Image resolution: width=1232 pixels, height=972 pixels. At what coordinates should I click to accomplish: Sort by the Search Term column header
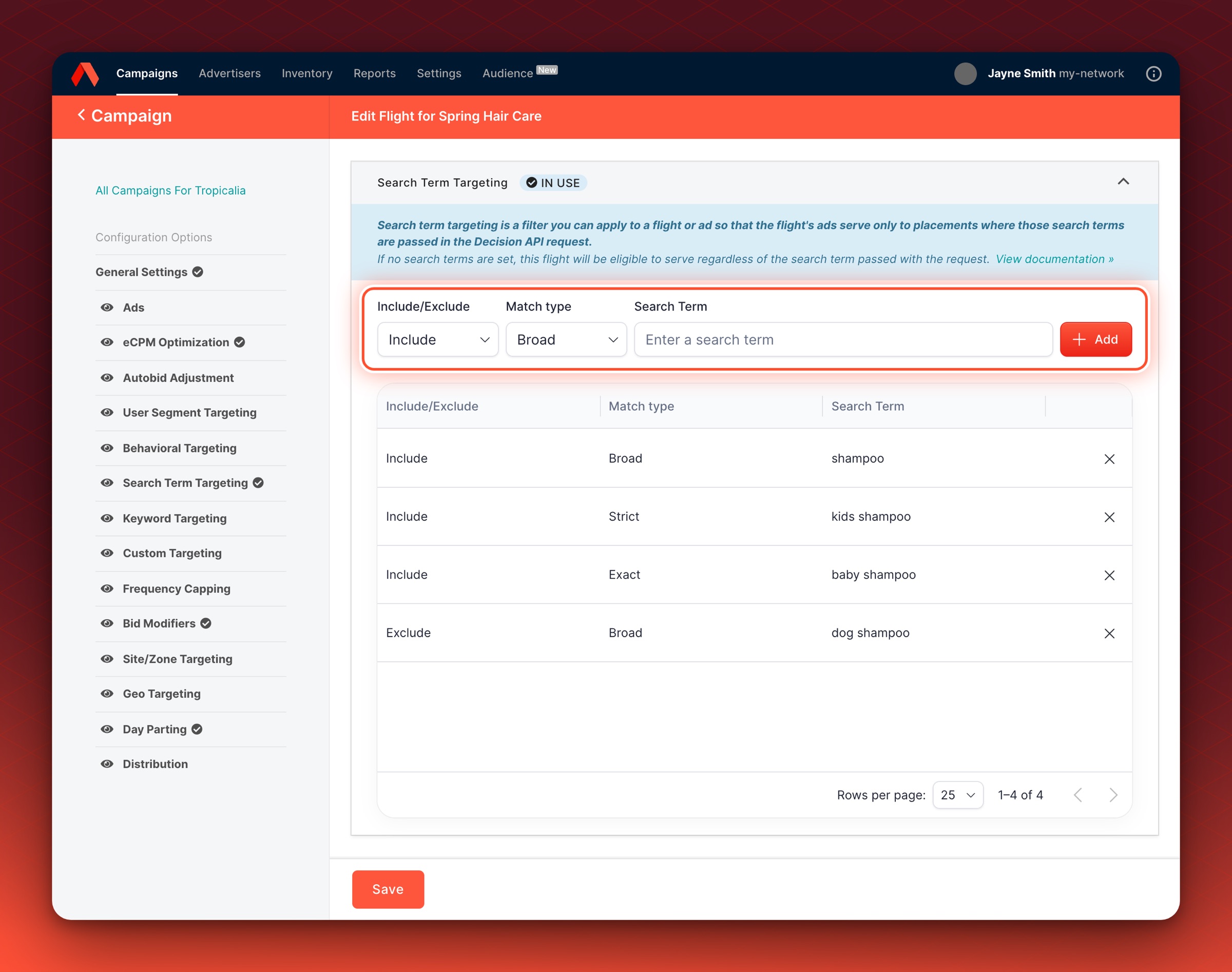(868, 406)
